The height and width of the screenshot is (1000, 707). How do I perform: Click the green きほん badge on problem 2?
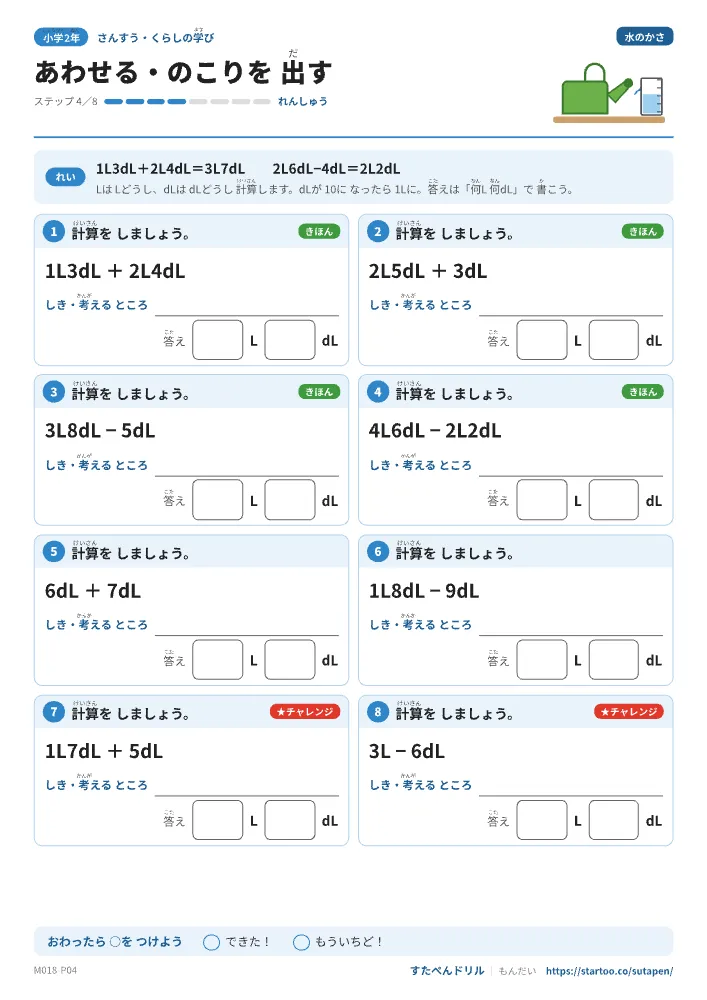click(x=643, y=232)
